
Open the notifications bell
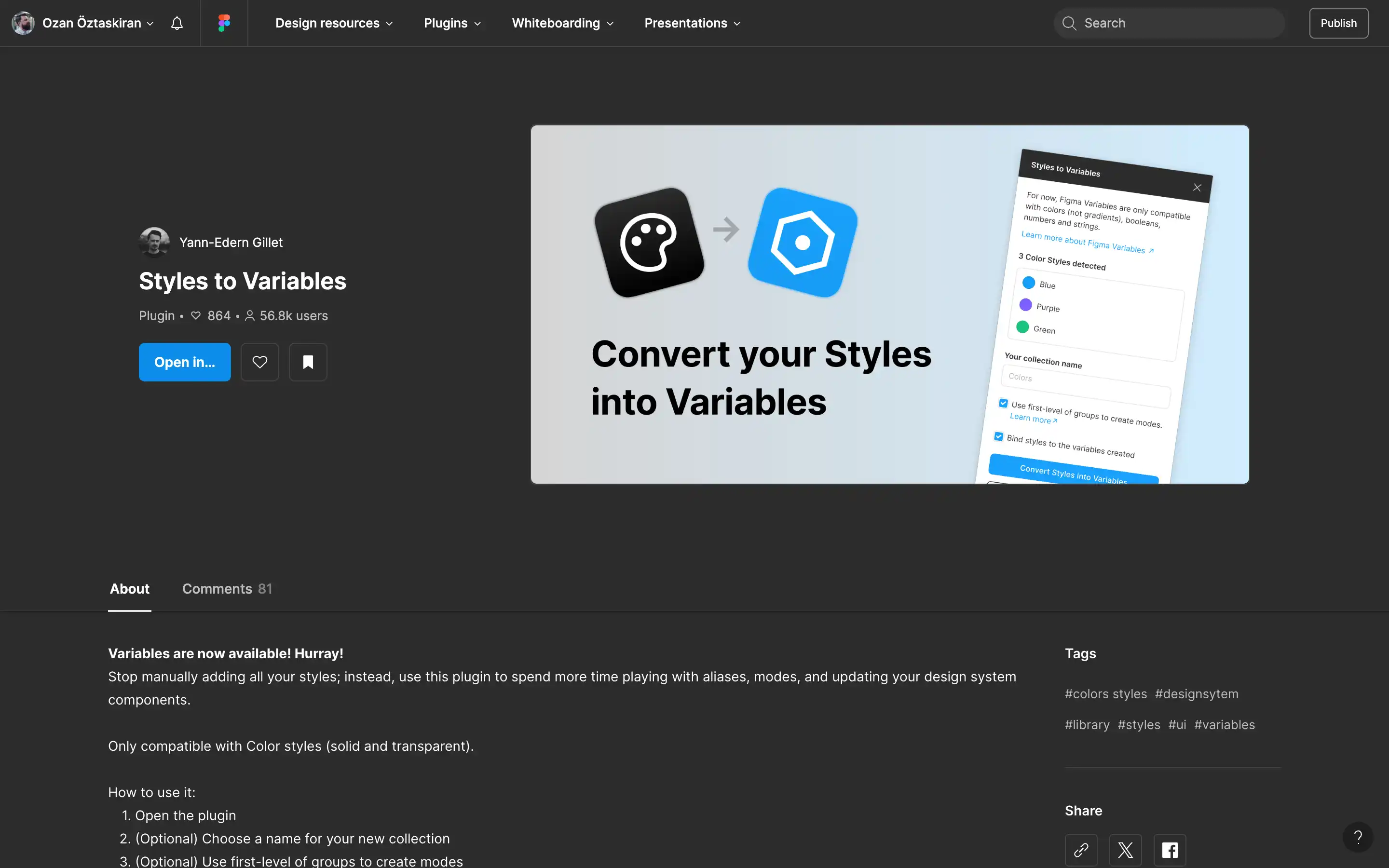(x=177, y=23)
